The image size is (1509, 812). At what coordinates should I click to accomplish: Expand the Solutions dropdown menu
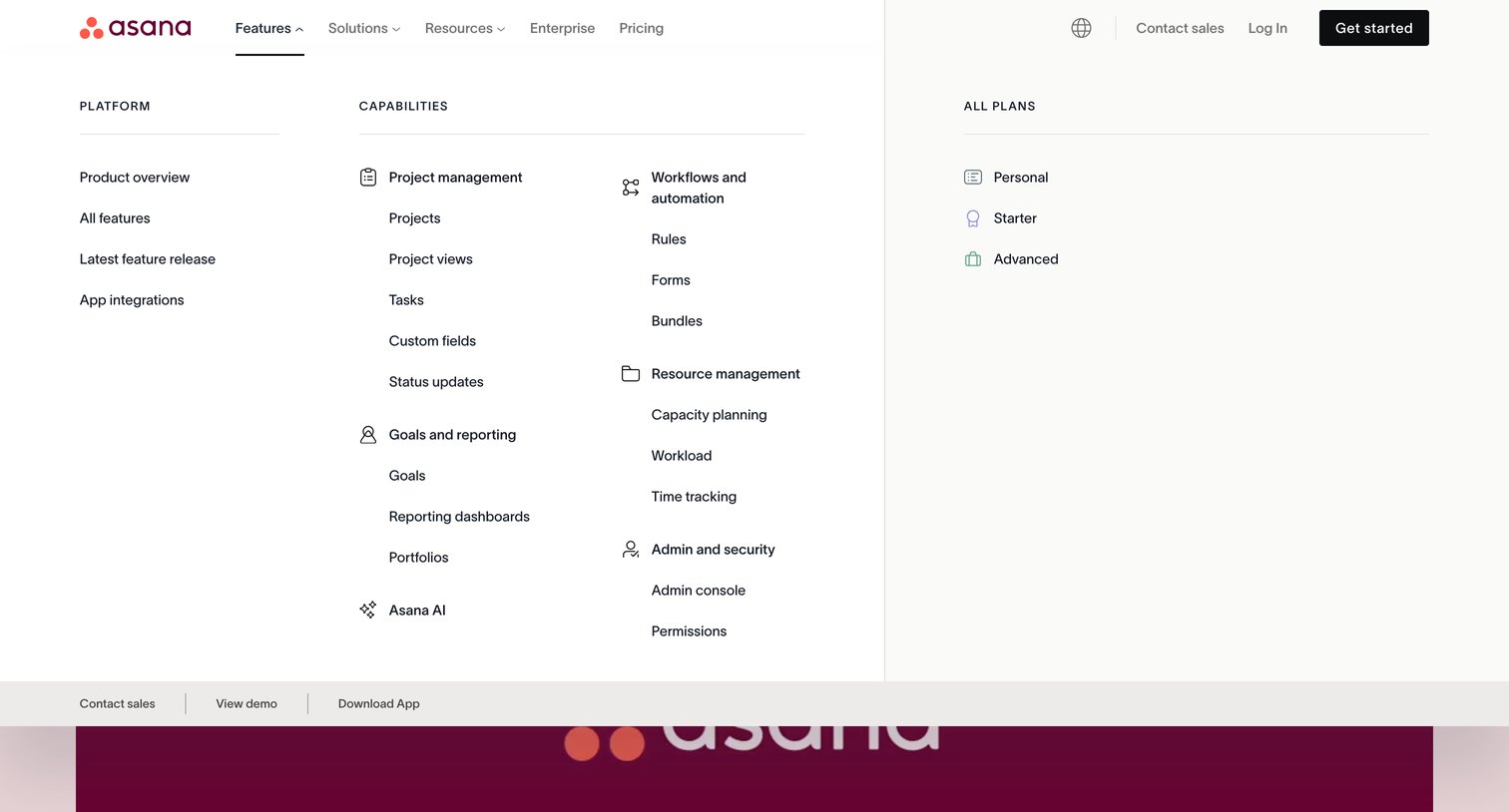364,28
